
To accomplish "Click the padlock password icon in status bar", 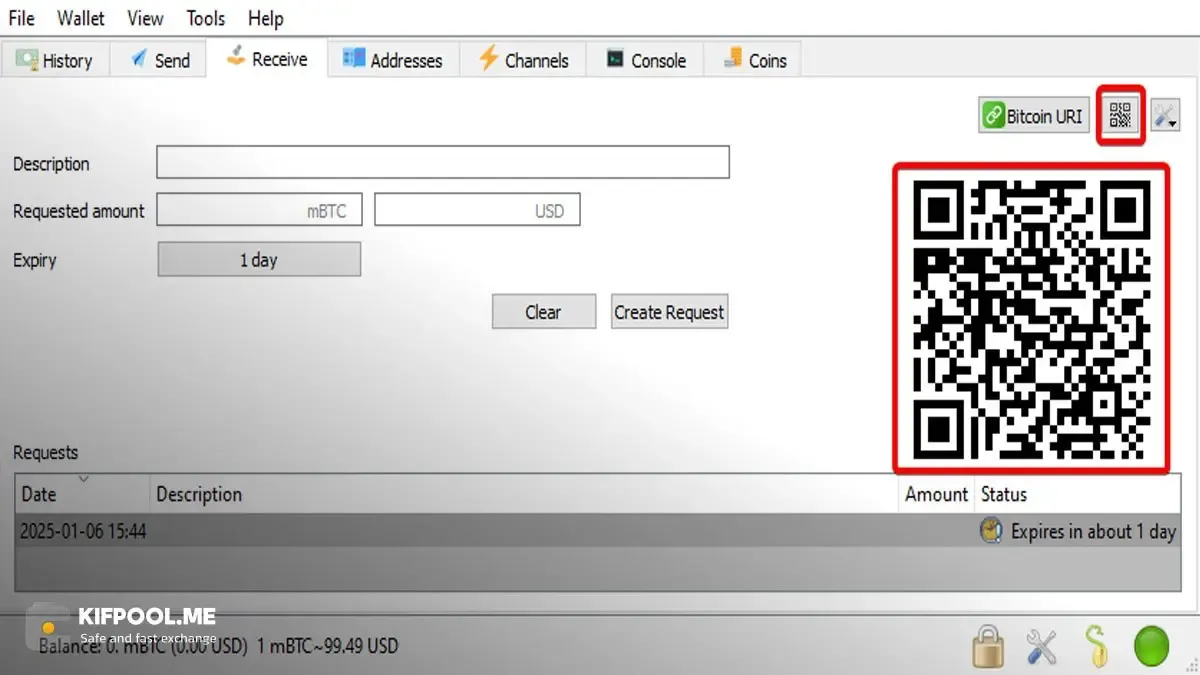I will (x=988, y=647).
